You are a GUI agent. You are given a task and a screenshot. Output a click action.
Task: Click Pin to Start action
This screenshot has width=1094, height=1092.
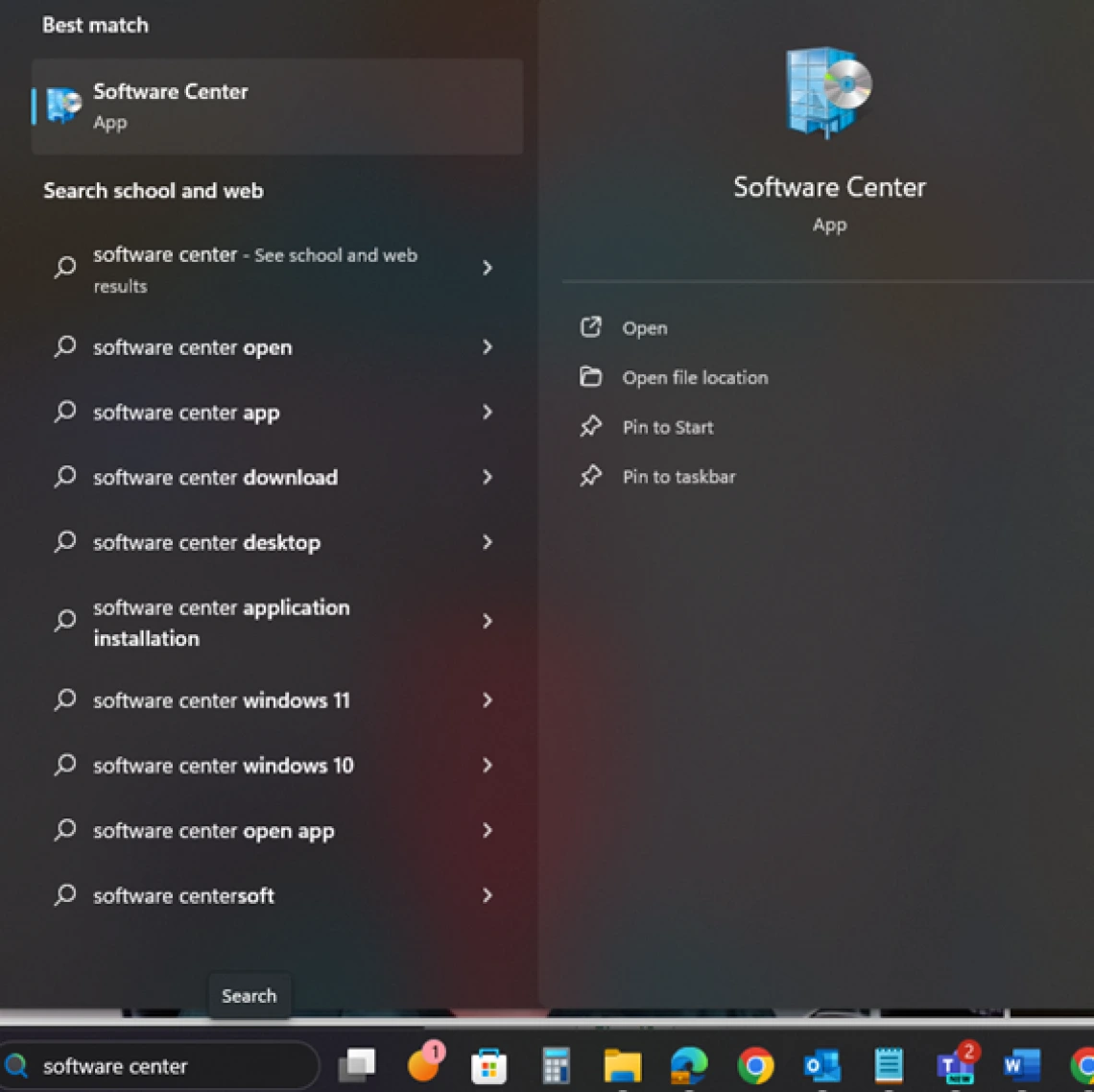668,427
